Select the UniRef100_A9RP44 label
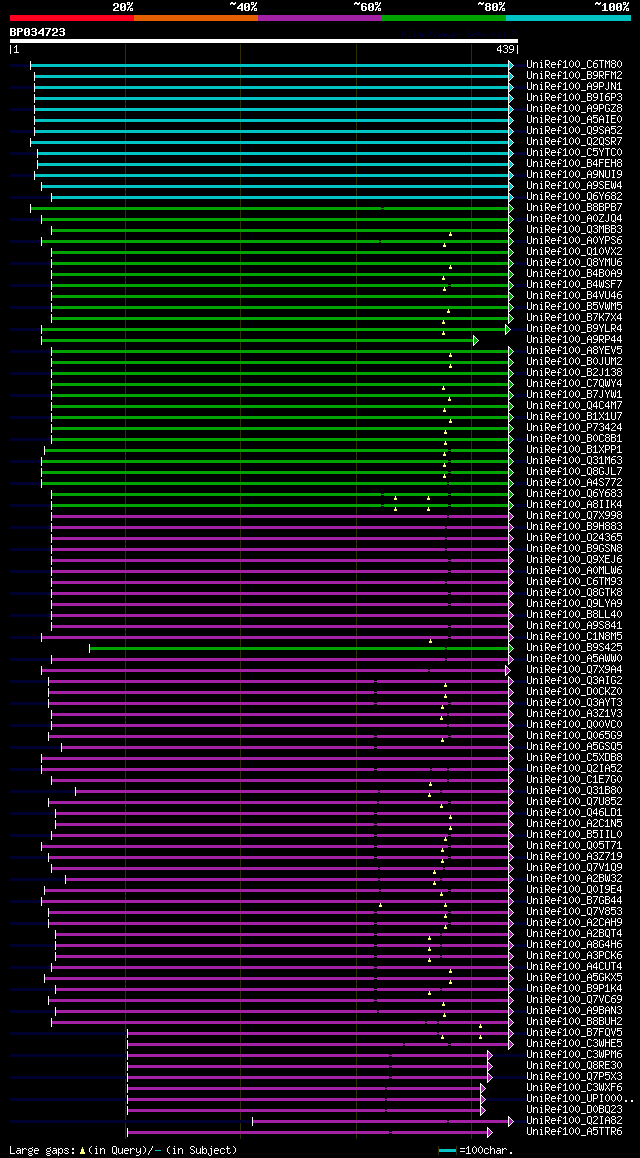The image size is (640, 1158). coord(574,340)
